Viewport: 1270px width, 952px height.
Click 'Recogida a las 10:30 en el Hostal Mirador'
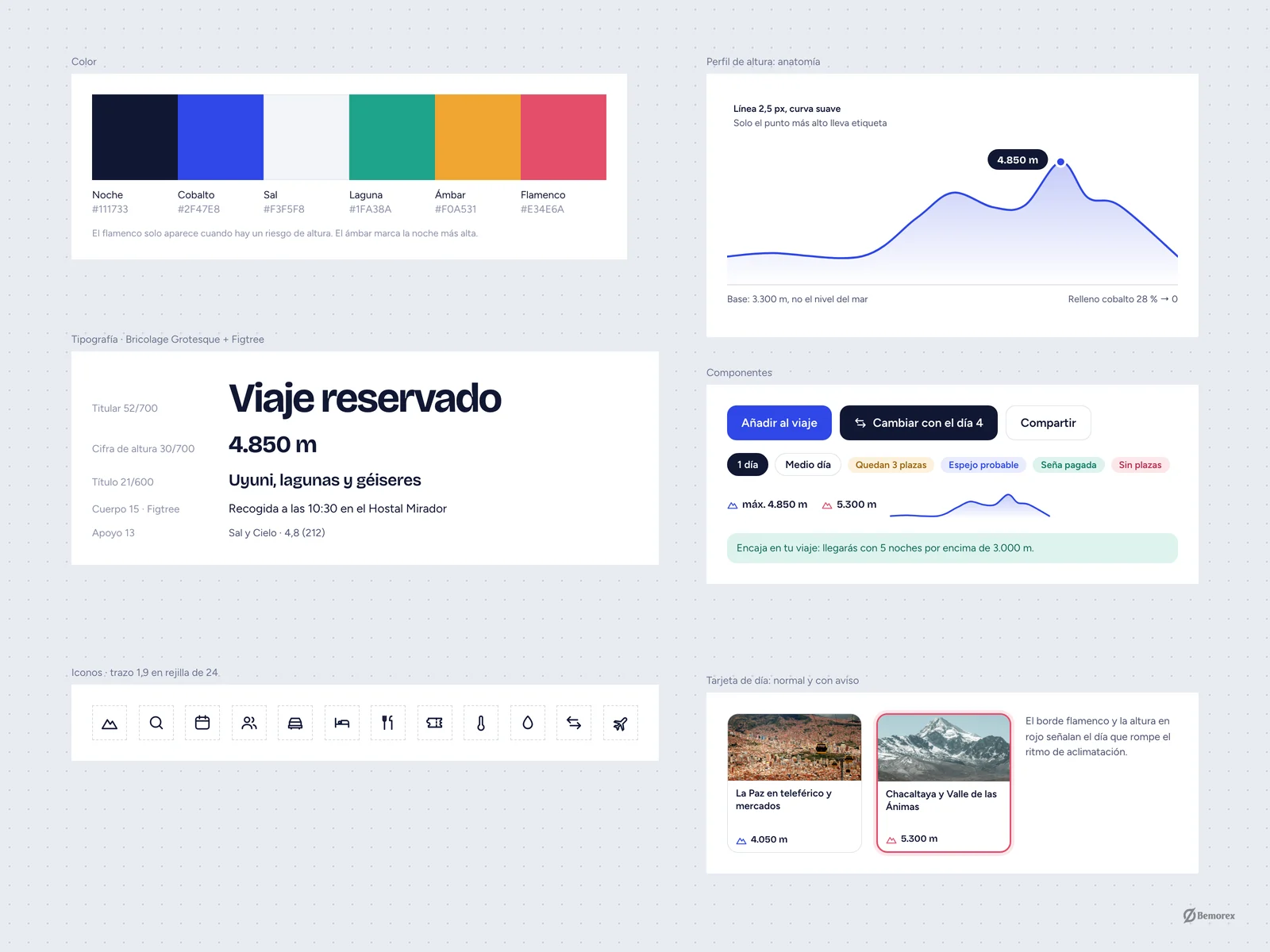coord(337,509)
